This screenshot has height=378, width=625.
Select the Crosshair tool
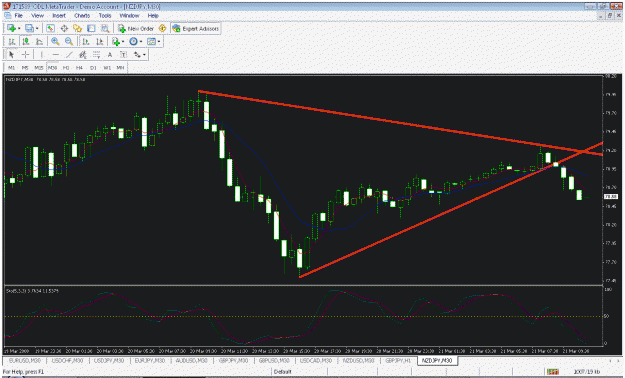coord(26,55)
